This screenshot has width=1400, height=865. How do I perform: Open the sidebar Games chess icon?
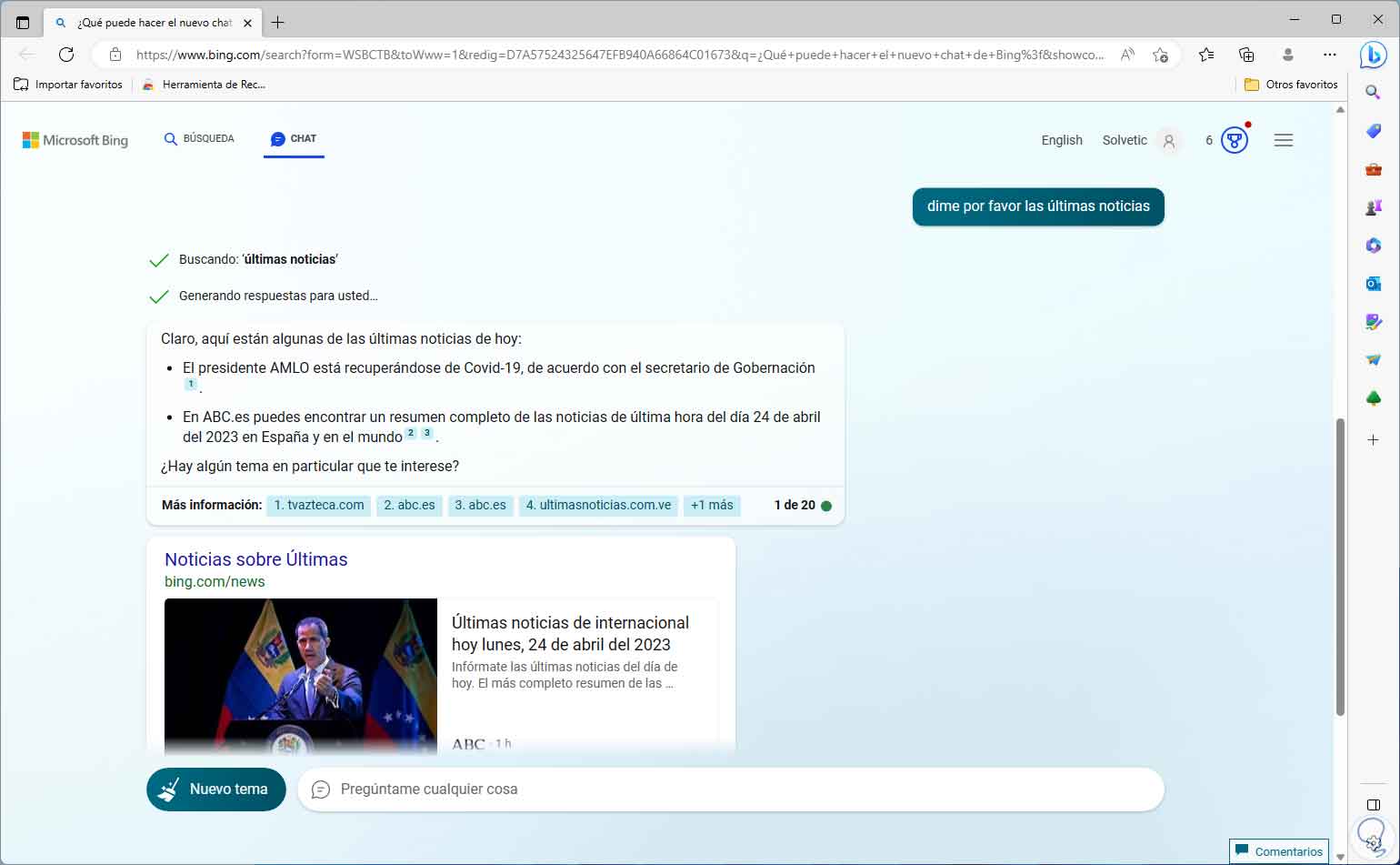pyautogui.click(x=1373, y=207)
